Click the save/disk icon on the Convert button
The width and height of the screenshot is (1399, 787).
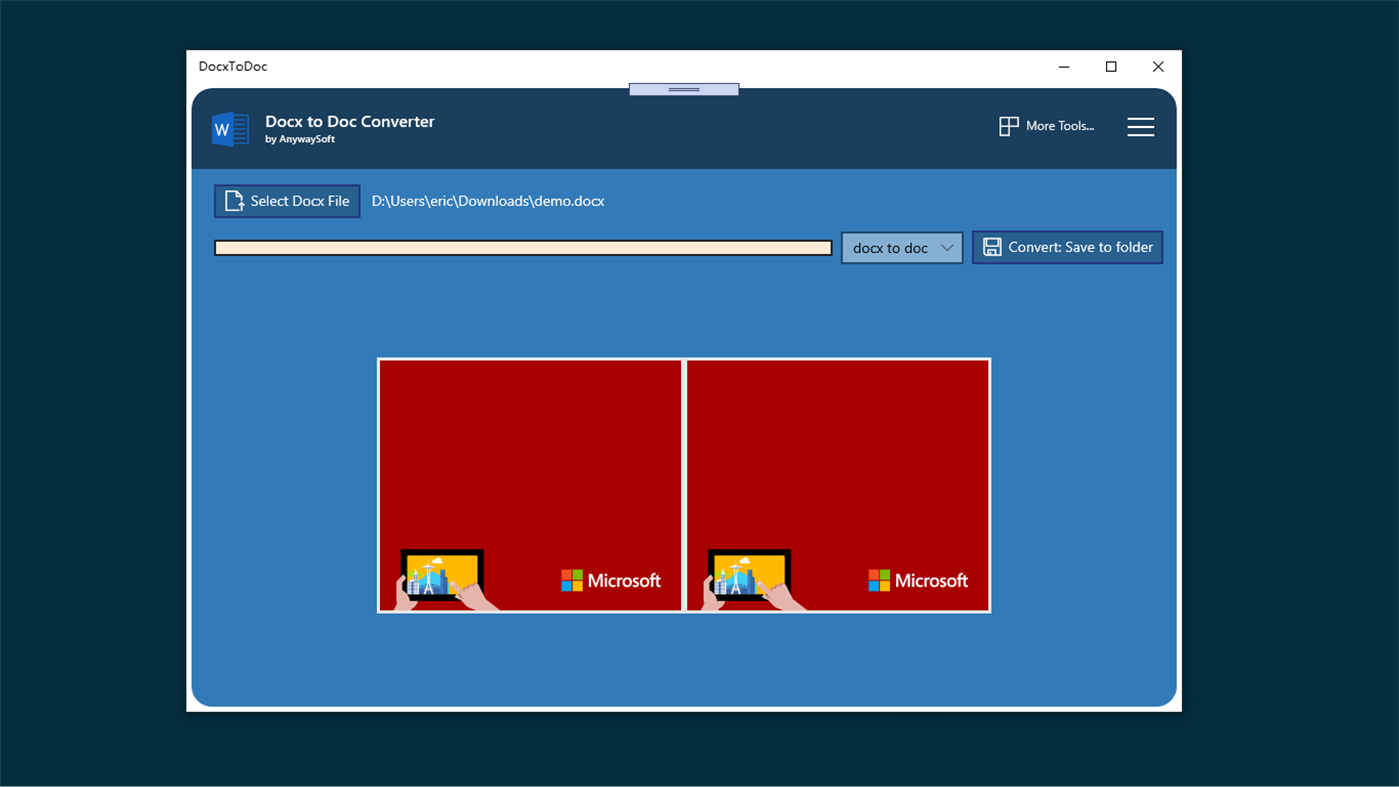[x=992, y=246]
